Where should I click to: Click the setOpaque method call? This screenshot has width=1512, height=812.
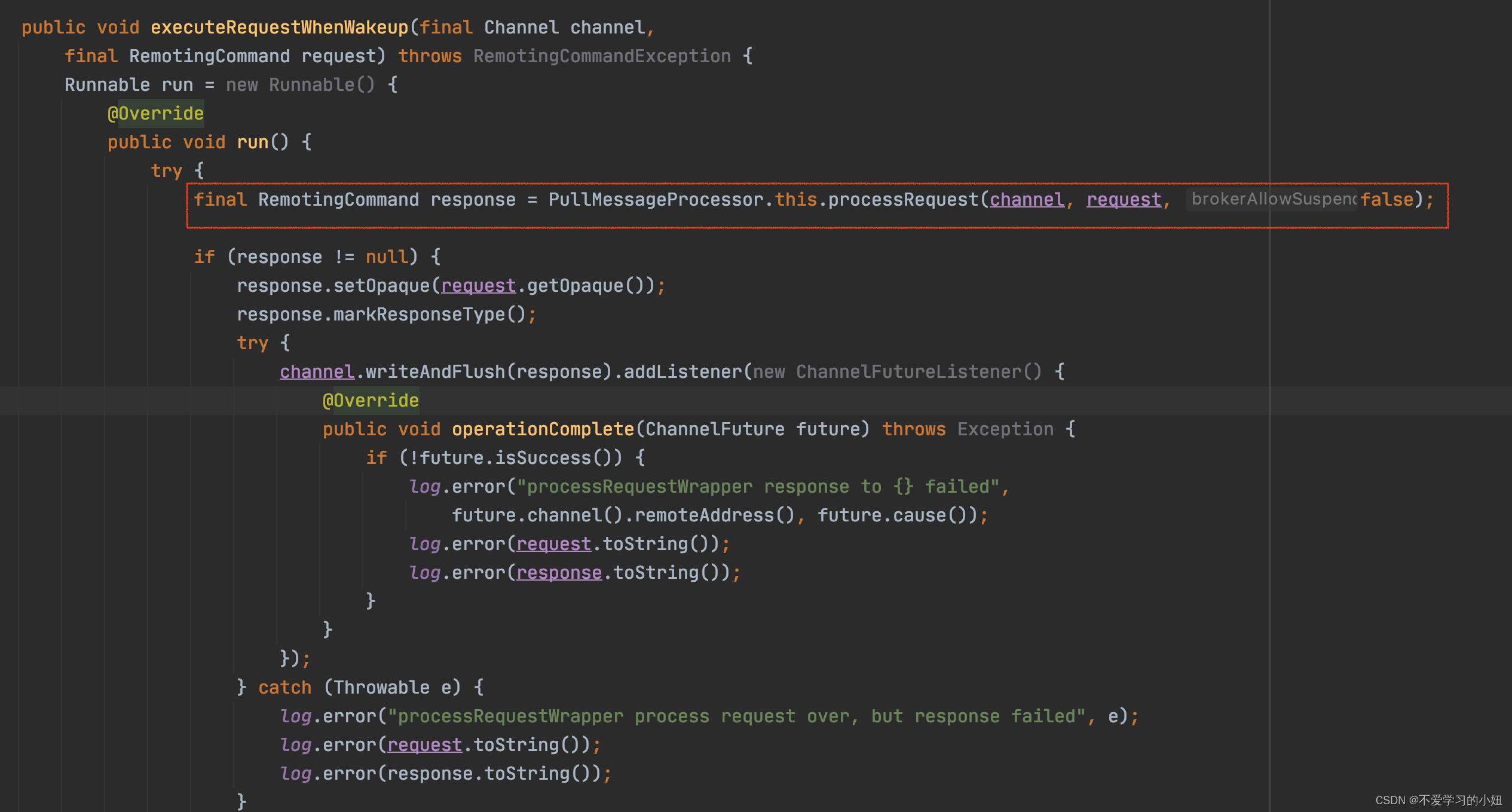[x=381, y=286]
